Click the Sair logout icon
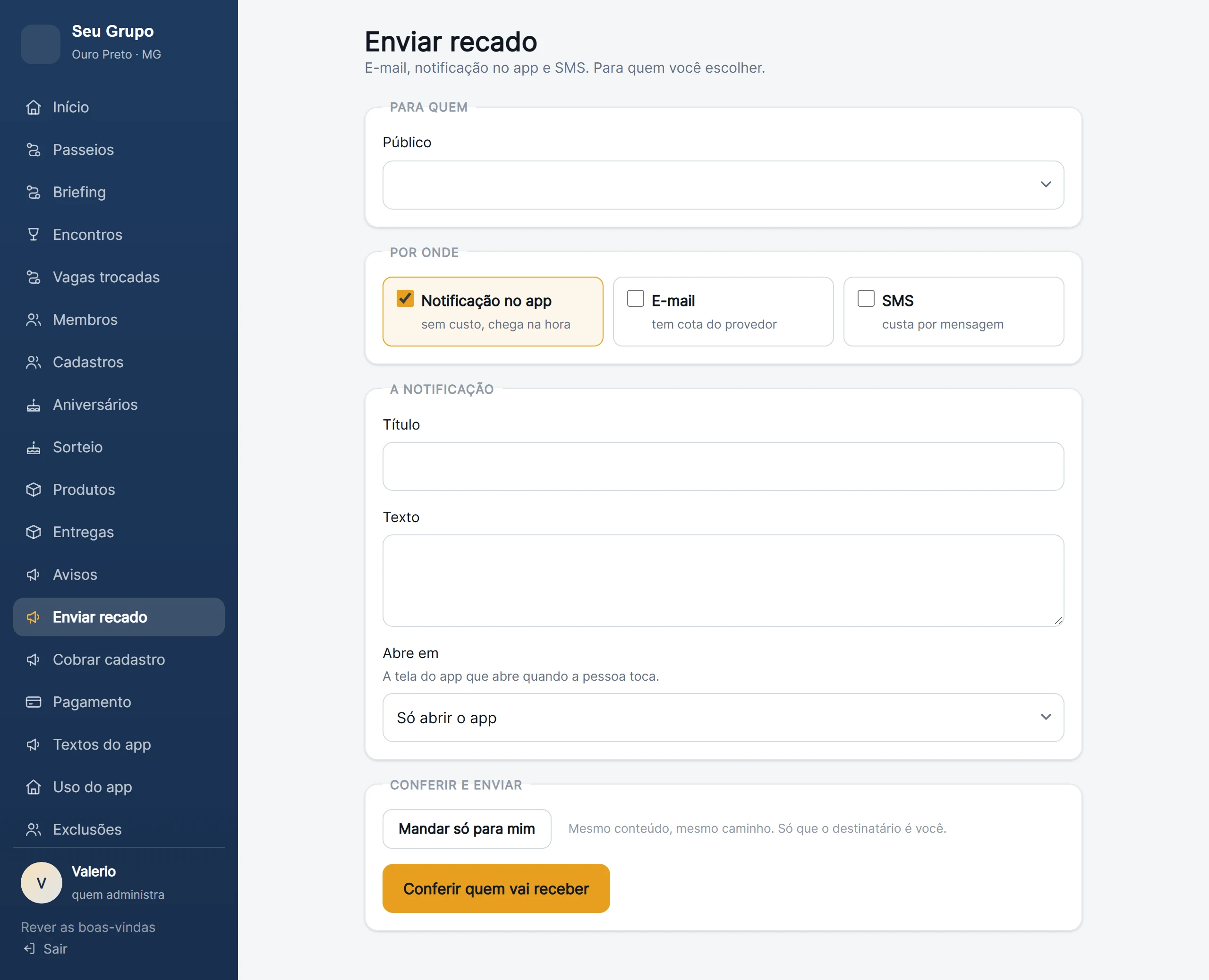This screenshot has width=1209, height=980. [x=29, y=949]
